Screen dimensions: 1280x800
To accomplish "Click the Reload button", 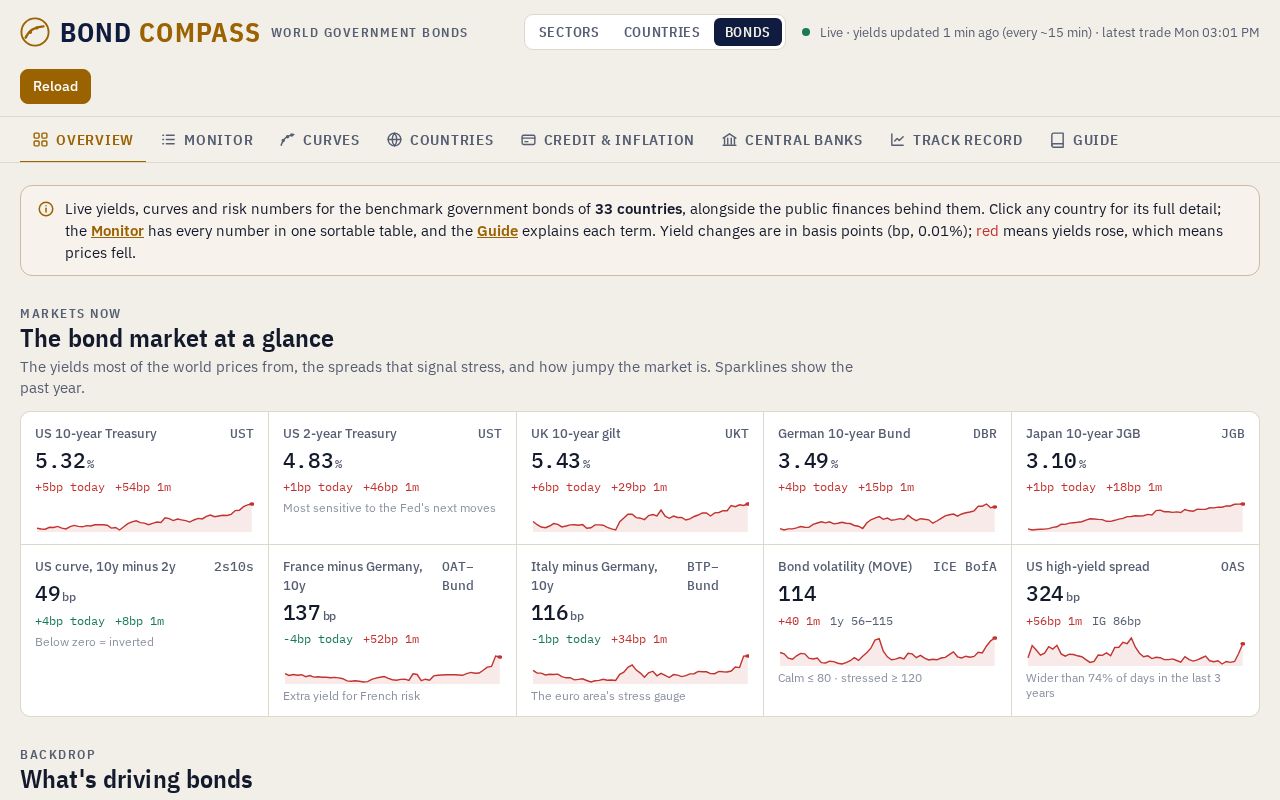I will (55, 86).
